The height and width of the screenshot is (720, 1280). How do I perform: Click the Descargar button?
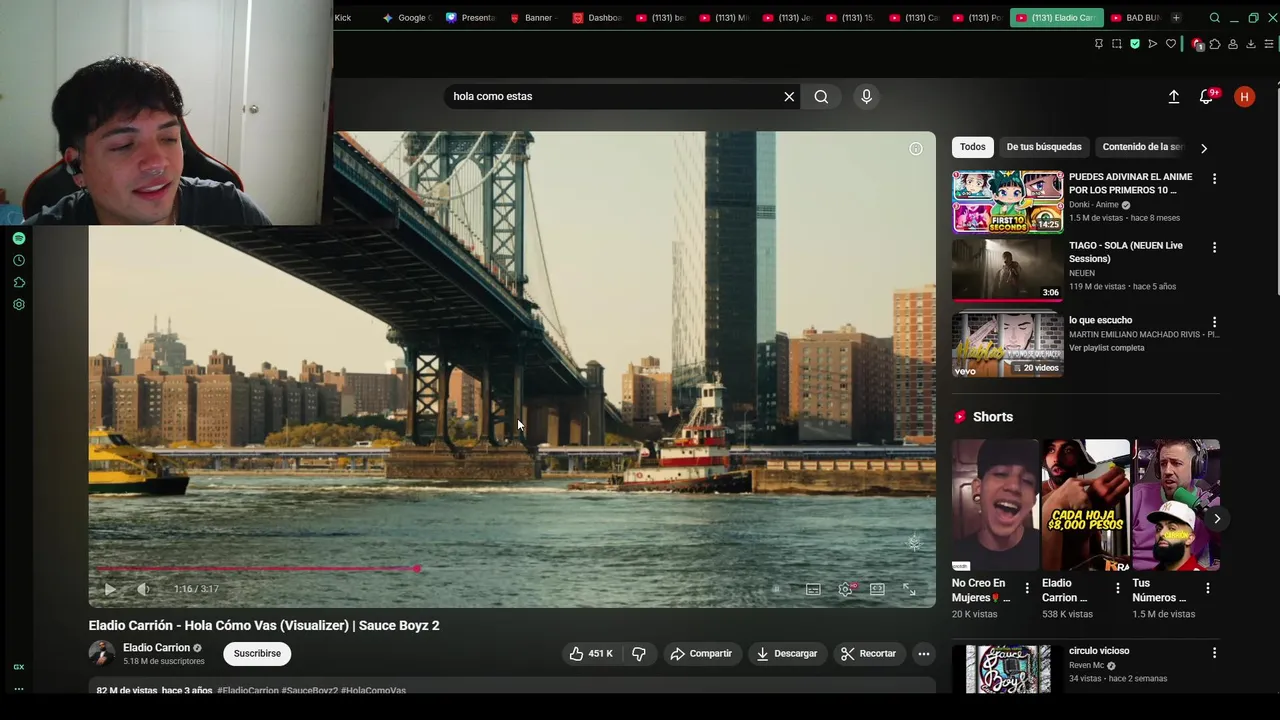click(x=787, y=653)
